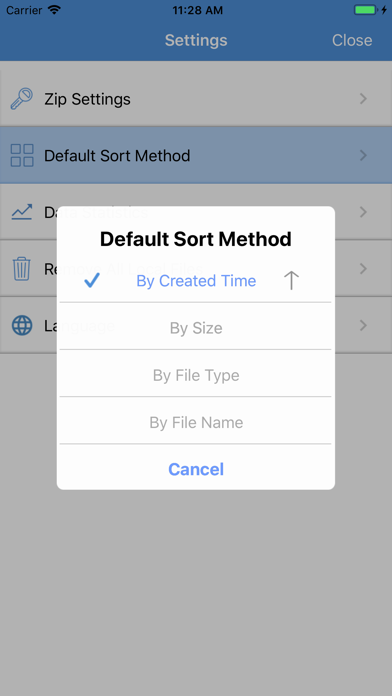Tap the chart icon for Data Statistics

22,212
